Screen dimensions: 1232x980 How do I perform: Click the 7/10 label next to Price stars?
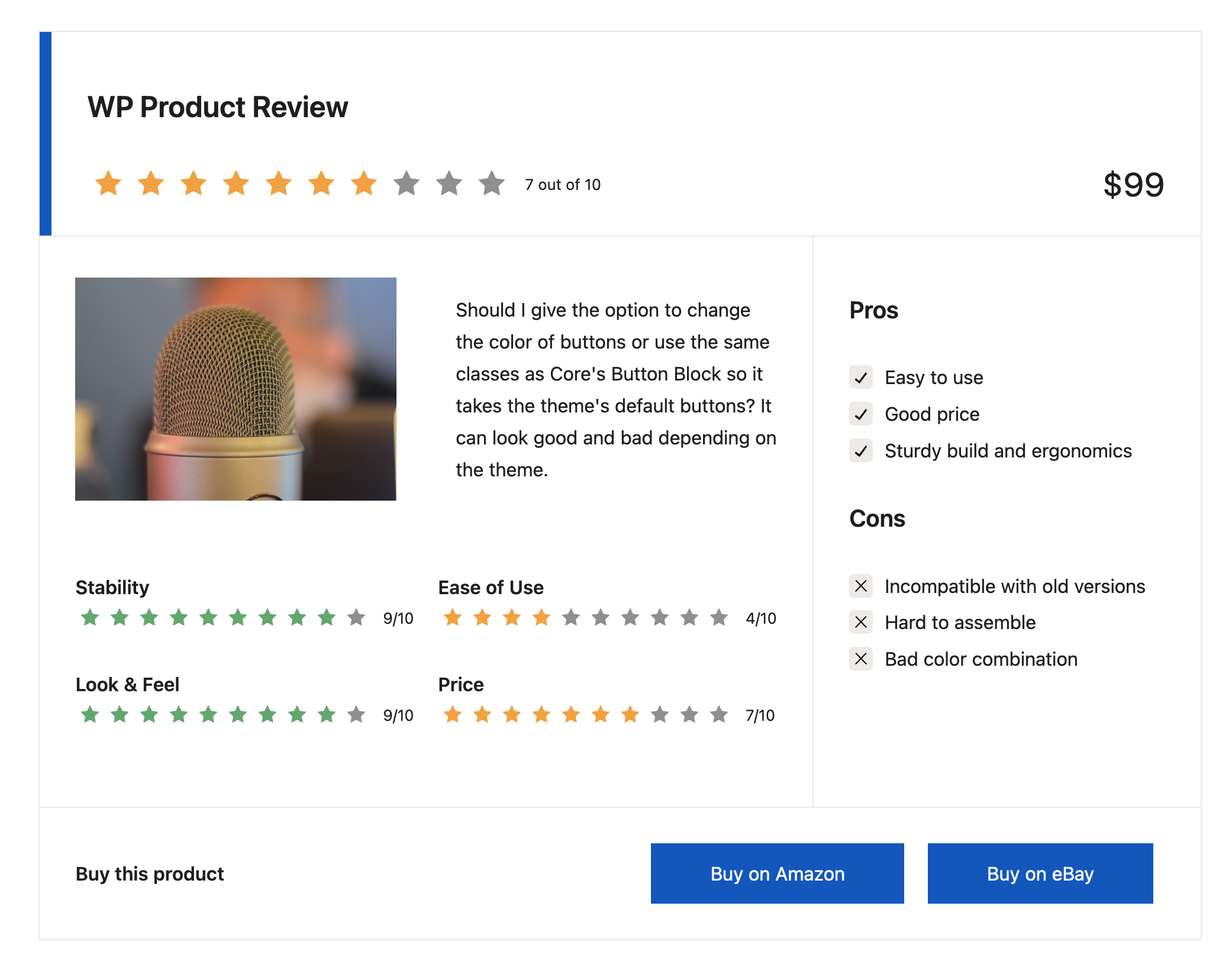(x=760, y=715)
